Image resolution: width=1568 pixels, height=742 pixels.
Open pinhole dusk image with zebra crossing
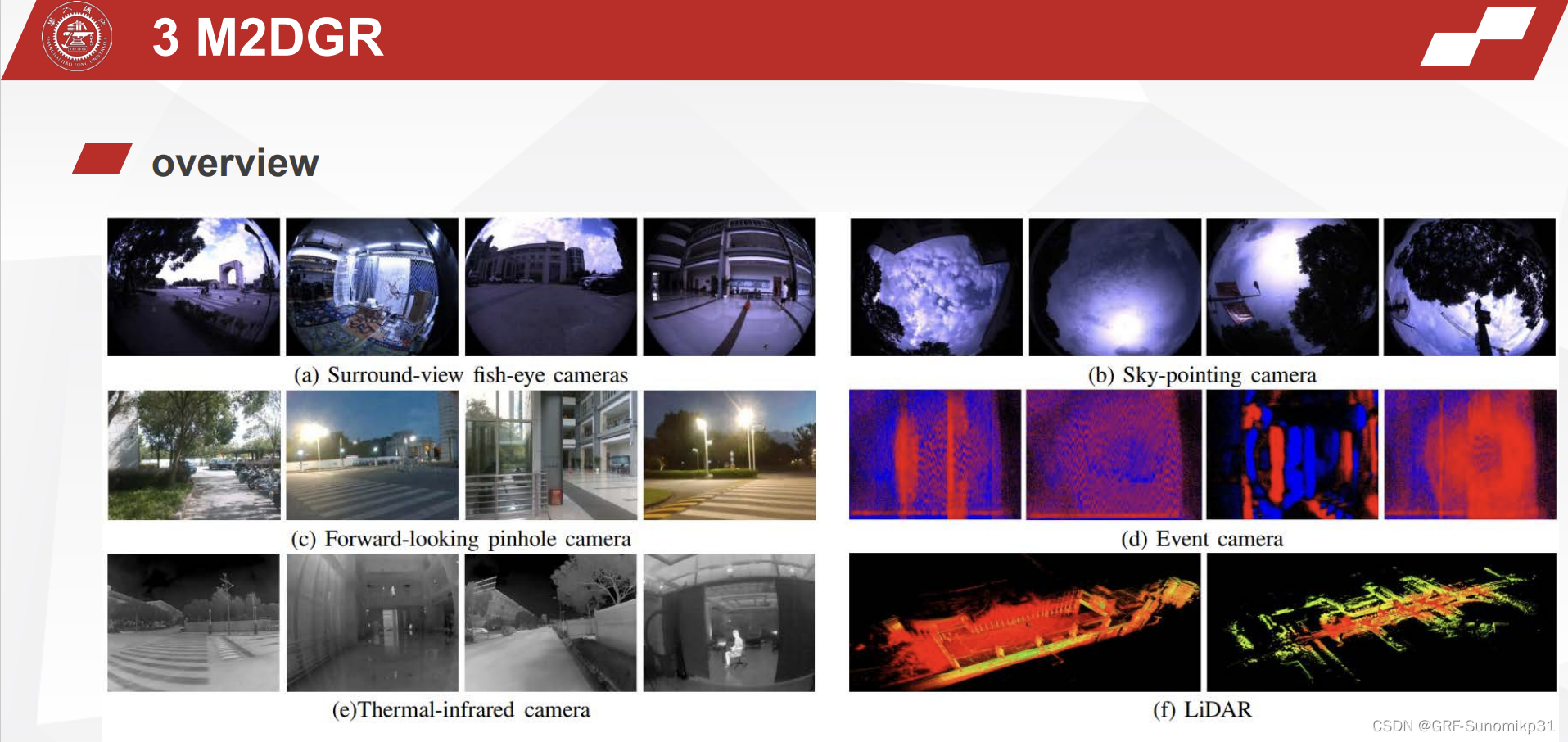point(372,455)
